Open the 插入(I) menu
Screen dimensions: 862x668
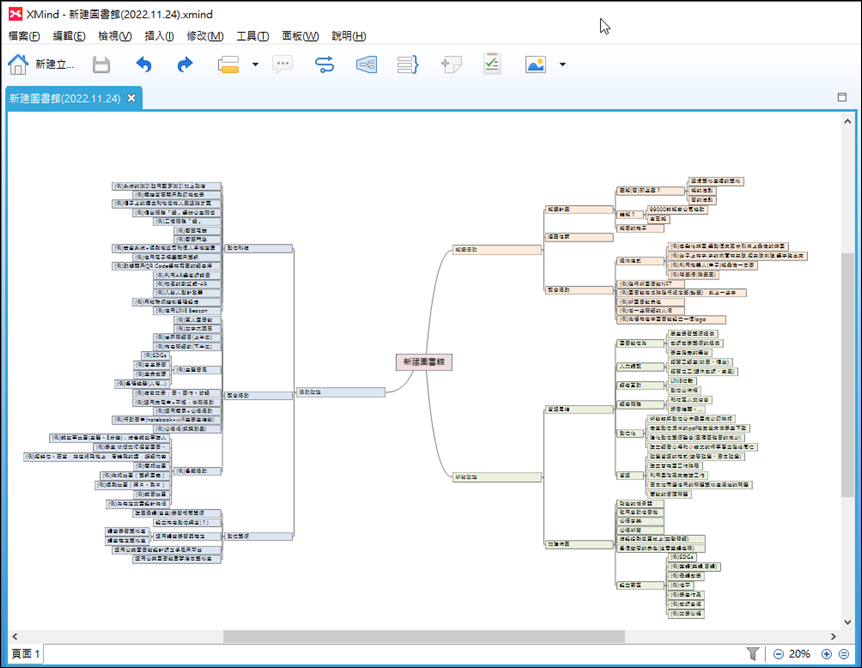tap(159, 36)
